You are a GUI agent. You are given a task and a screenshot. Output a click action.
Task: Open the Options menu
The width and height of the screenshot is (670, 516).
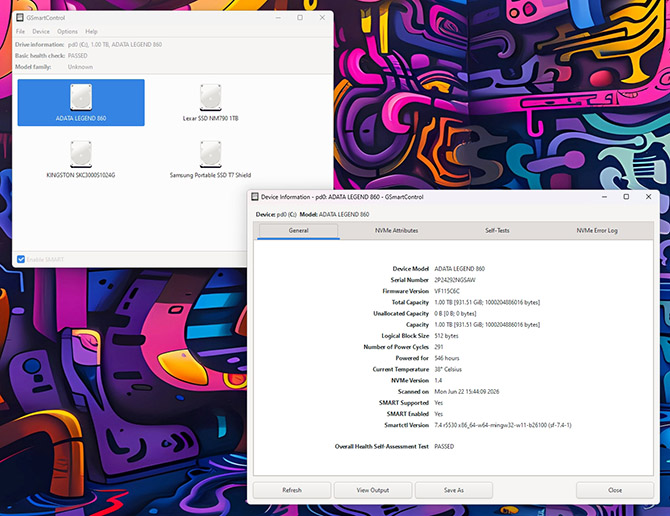tap(68, 32)
